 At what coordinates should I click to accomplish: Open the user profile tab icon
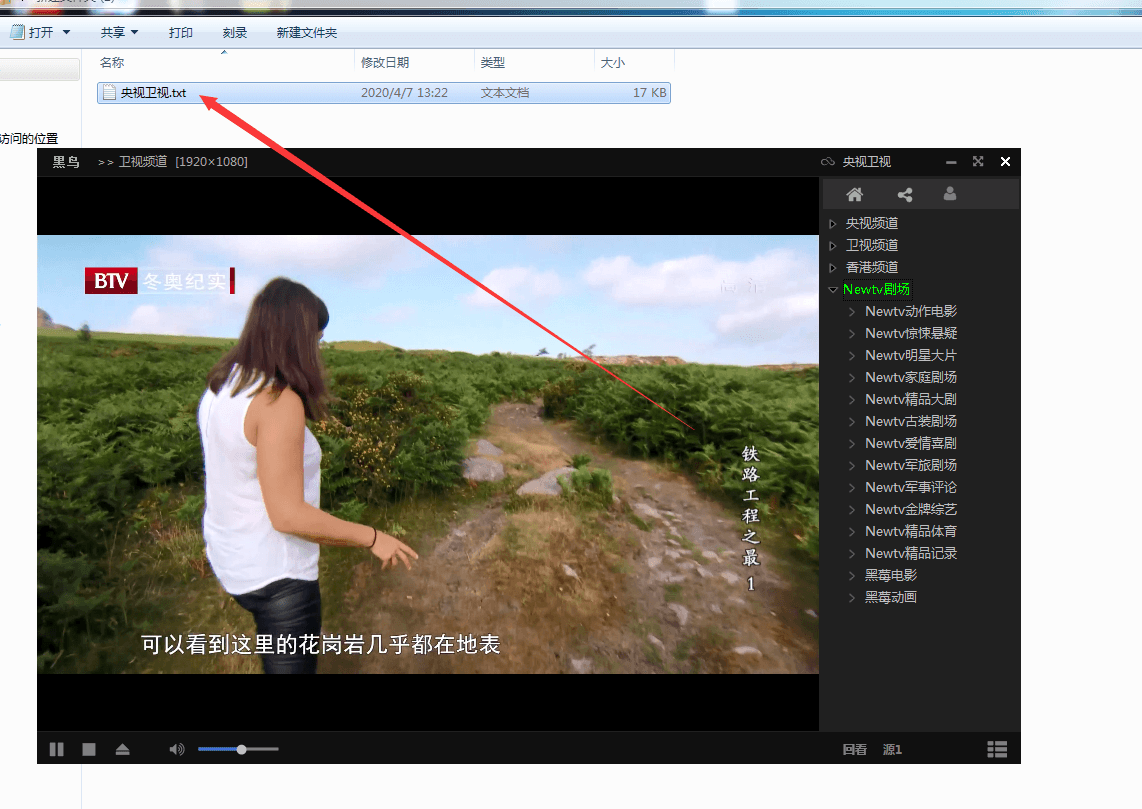[x=950, y=194]
